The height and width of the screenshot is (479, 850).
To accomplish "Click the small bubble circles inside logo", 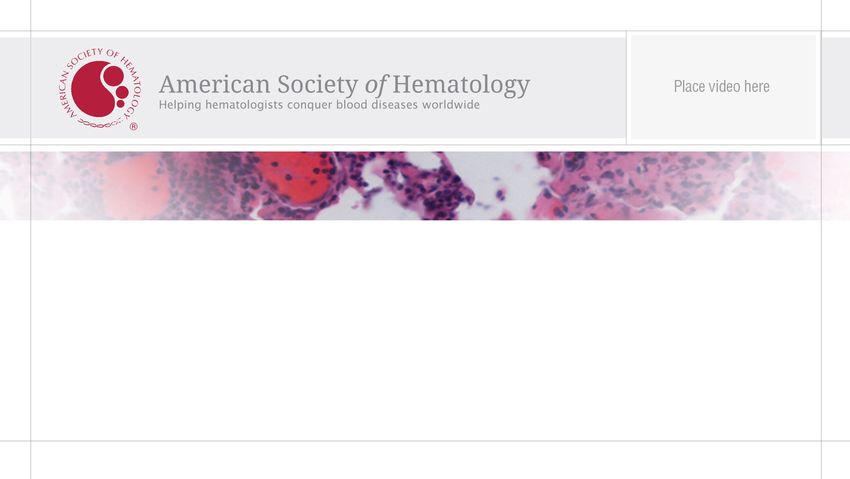I will (x=118, y=85).
